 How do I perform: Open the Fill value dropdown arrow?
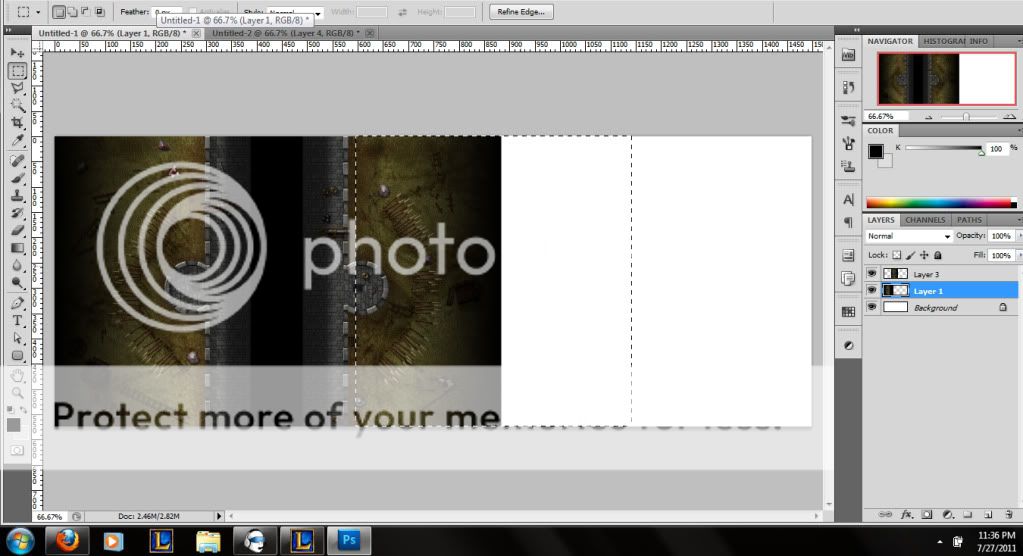[x=1018, y=255]
